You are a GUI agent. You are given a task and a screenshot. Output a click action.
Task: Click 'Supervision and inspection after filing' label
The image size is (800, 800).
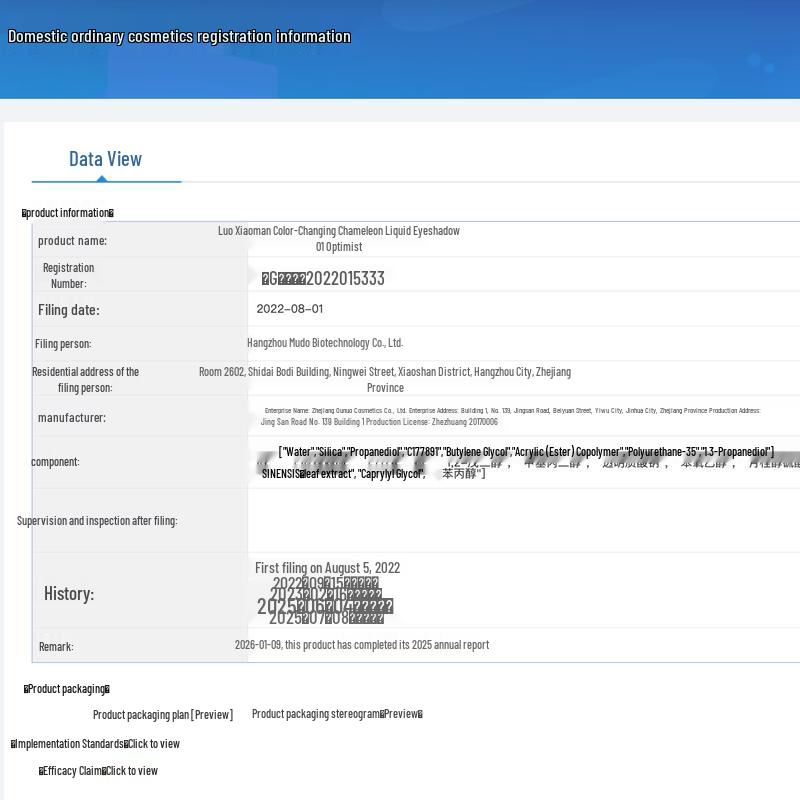[x=97, y=521]
